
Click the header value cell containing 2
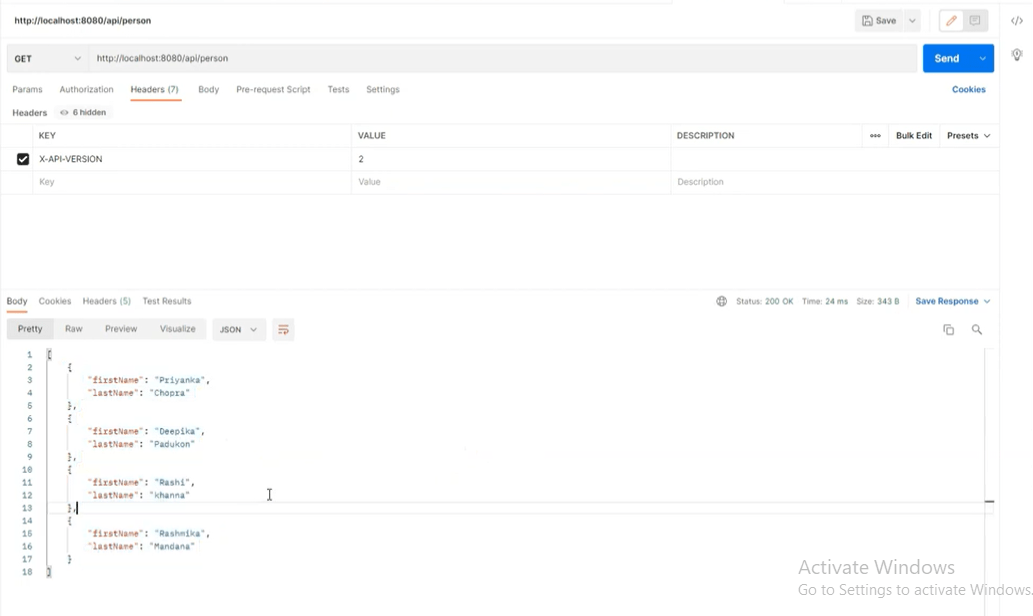tap(511, 159)
